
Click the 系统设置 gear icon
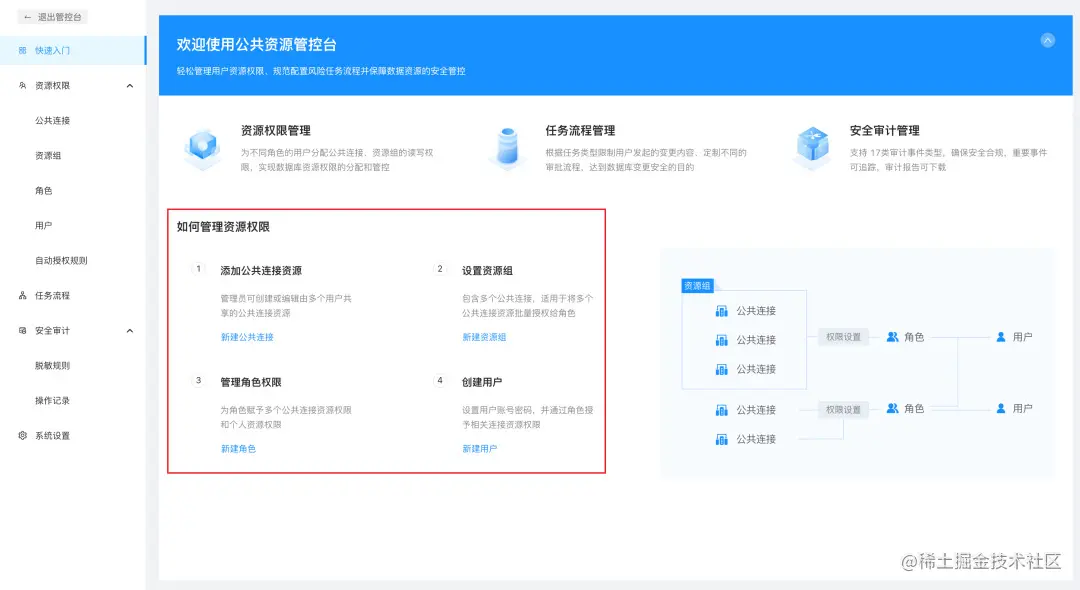pyautogui.click(x=23, y=436)
